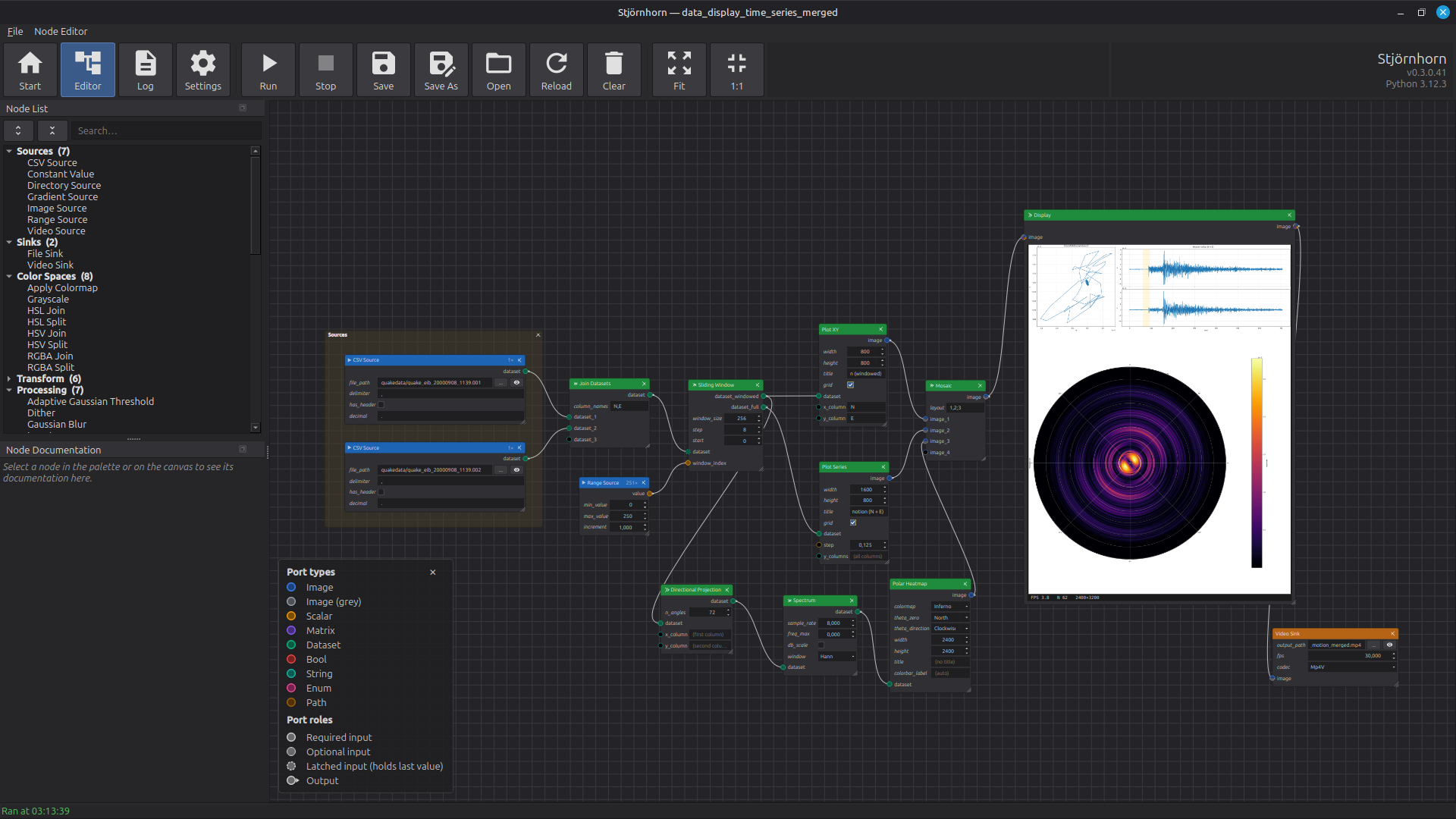Screen dimensions: 1456x819
Task: Remove the Mosaic node
Action: tap(980, 386)
